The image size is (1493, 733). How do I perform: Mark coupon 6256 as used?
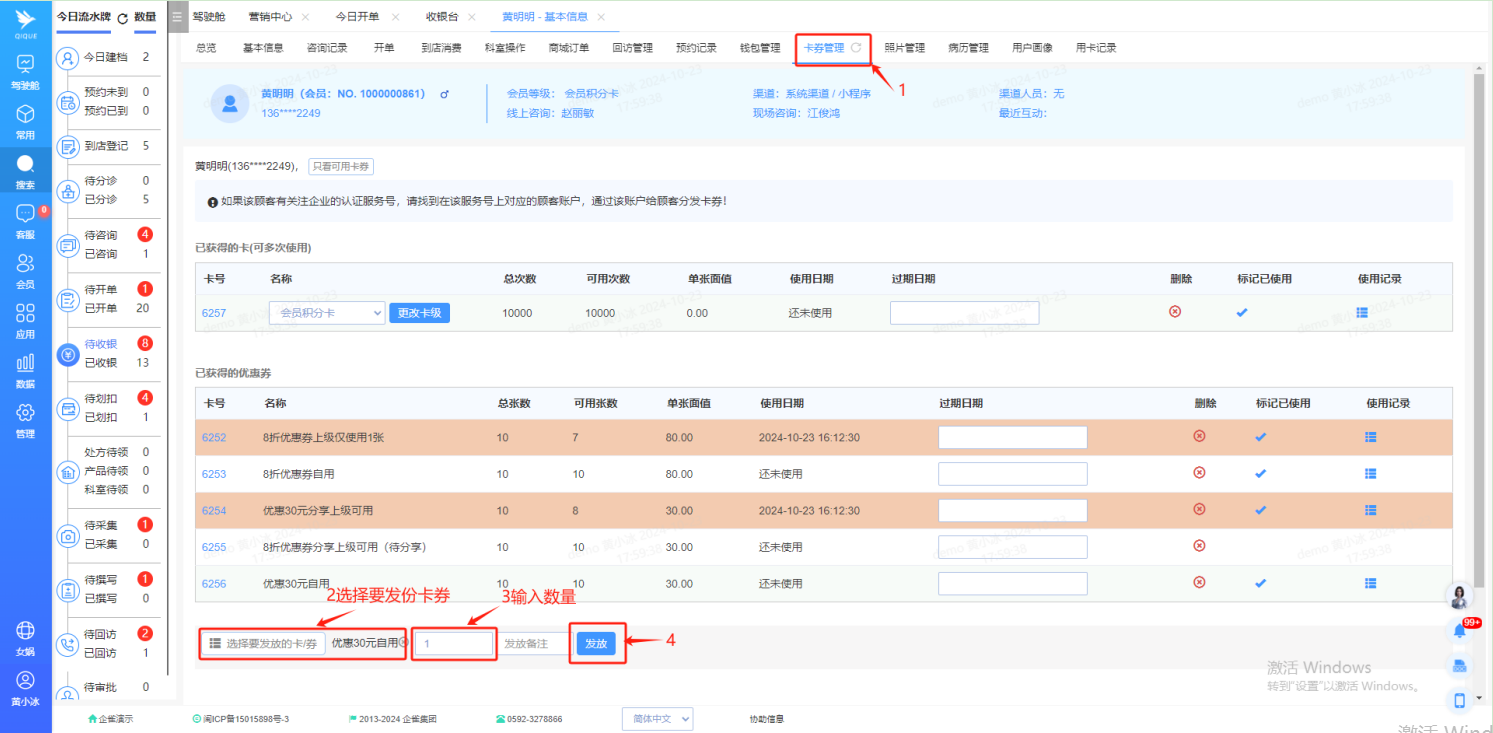tap(1260, 583)
